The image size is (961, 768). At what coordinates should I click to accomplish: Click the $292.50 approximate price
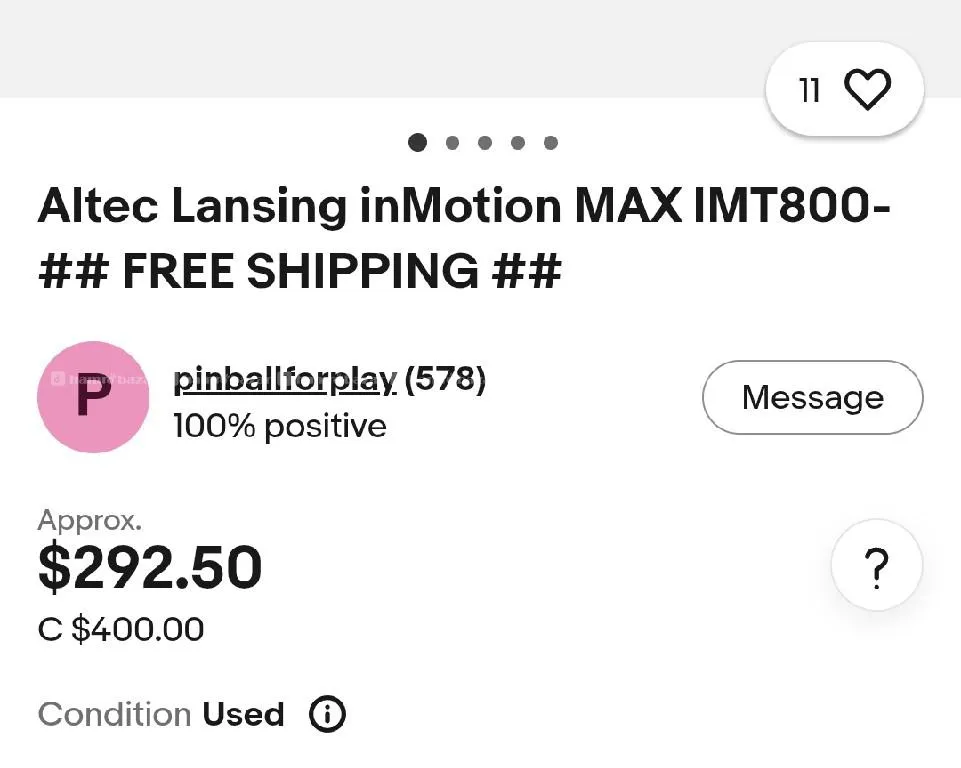pos(150,567)
